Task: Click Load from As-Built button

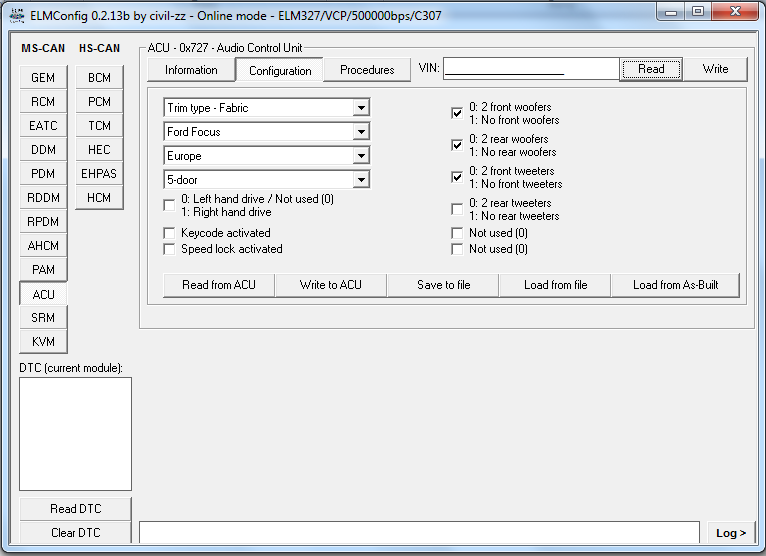Action: [674, 285]
